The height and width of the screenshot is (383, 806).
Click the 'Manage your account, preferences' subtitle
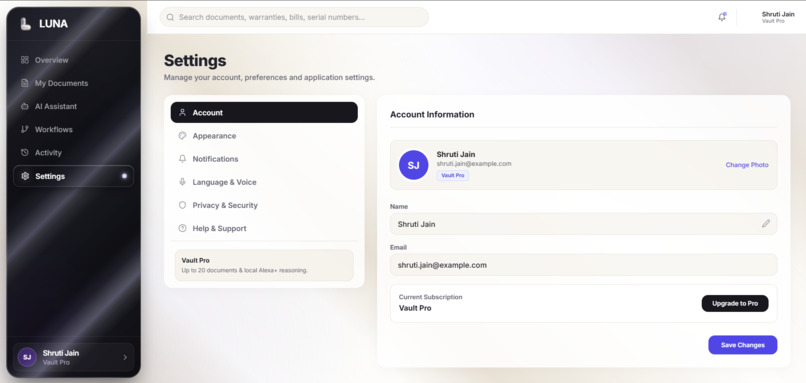click(269, 78)
